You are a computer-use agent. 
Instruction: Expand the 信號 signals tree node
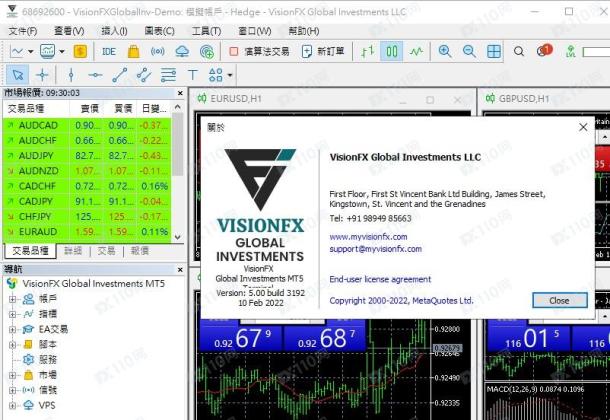click(12, 390)
